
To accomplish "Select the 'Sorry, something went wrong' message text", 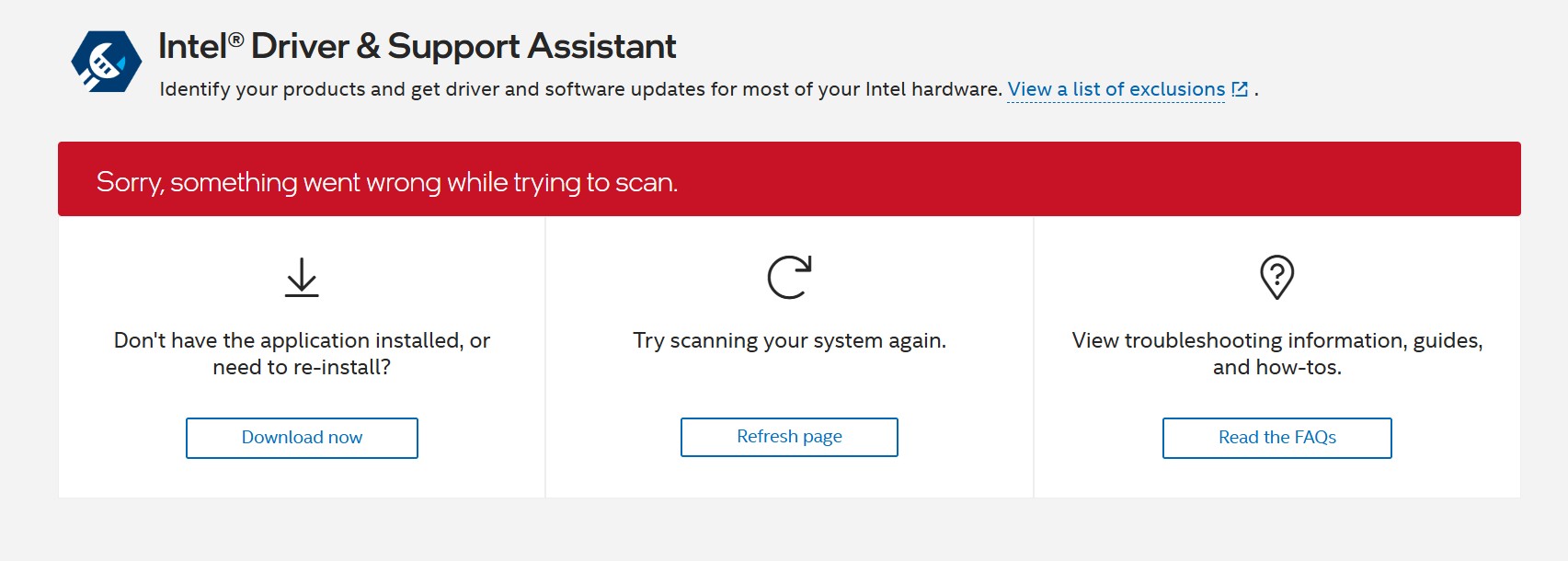I will pos(386,182).
